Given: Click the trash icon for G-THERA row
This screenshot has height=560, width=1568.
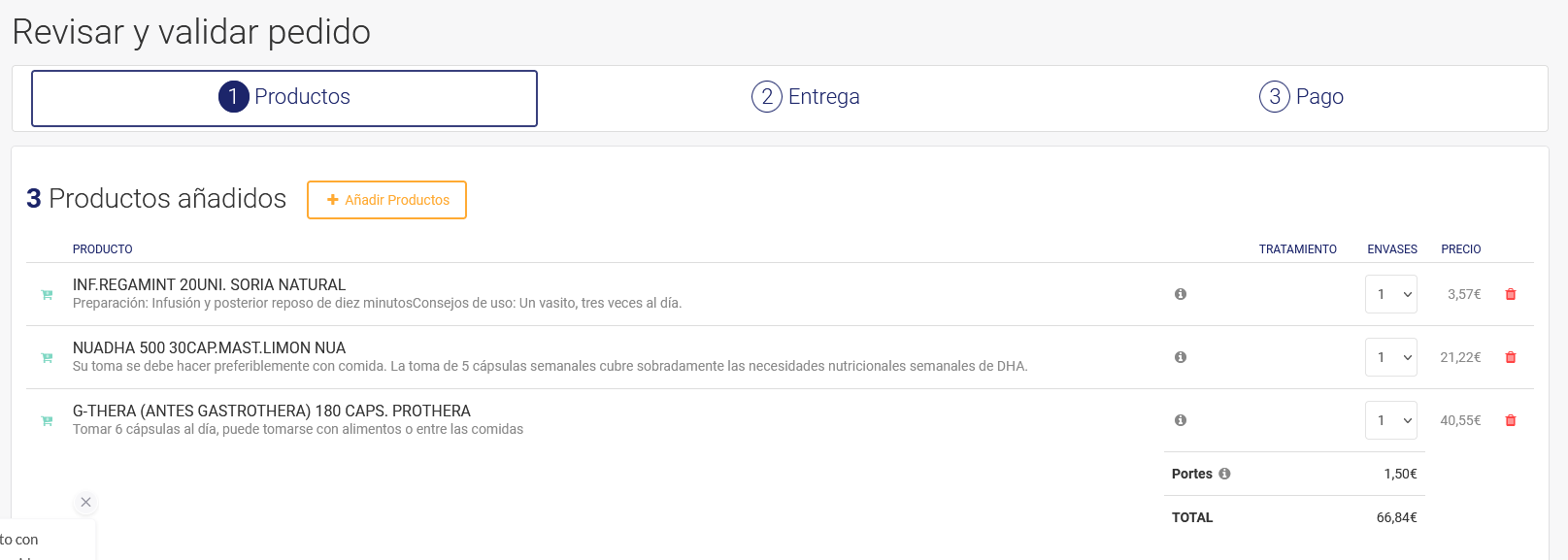Looking at the screenshot, I should pyautogui.click(x=1511, y=419).
